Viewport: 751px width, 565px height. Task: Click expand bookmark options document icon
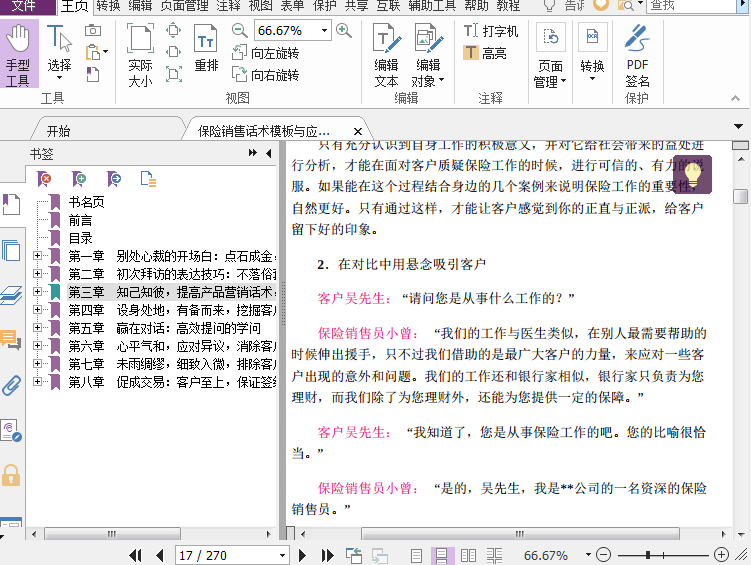coord(148,179)
